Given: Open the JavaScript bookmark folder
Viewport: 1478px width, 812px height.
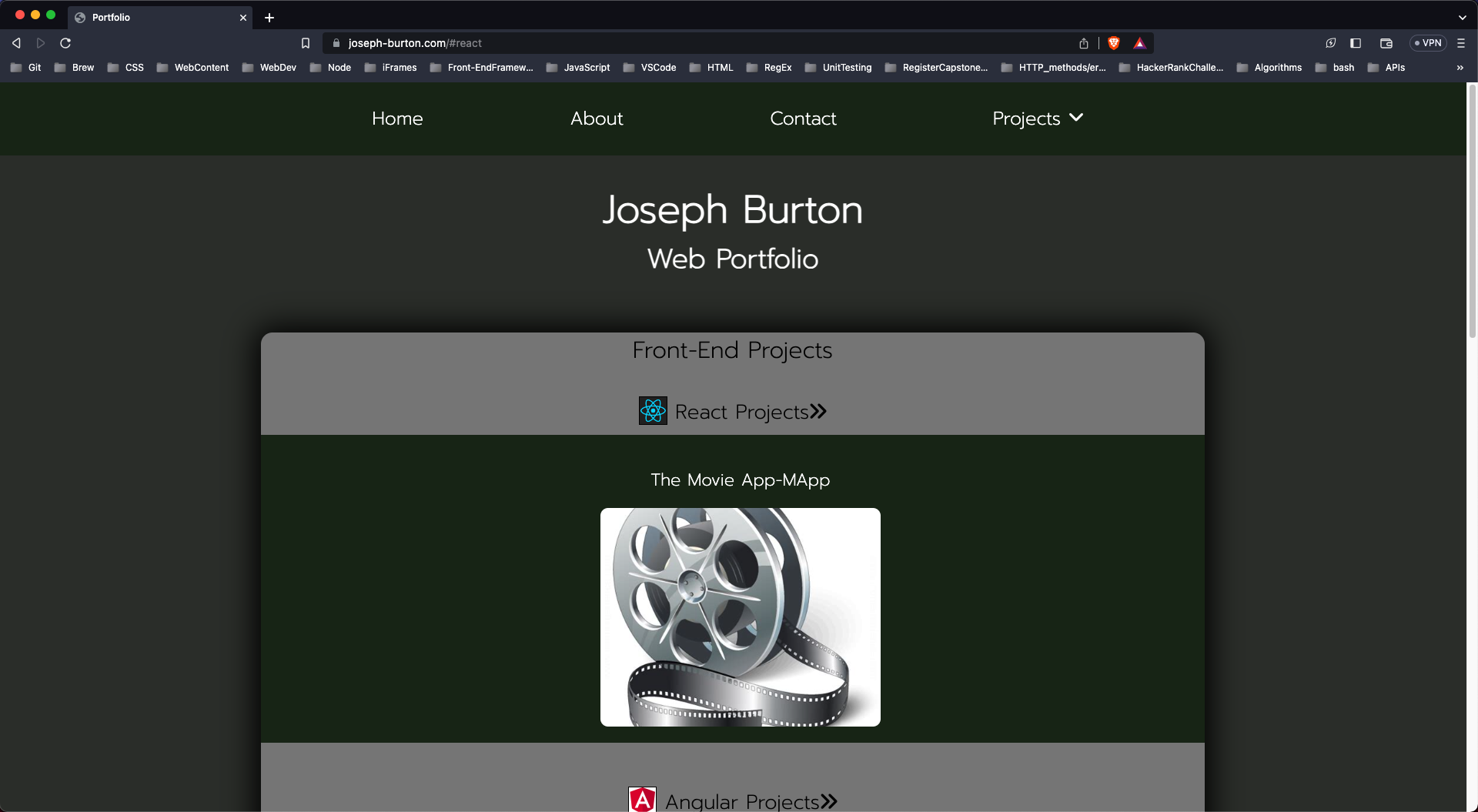Looking at the screenshot, I should click(578, 68).
